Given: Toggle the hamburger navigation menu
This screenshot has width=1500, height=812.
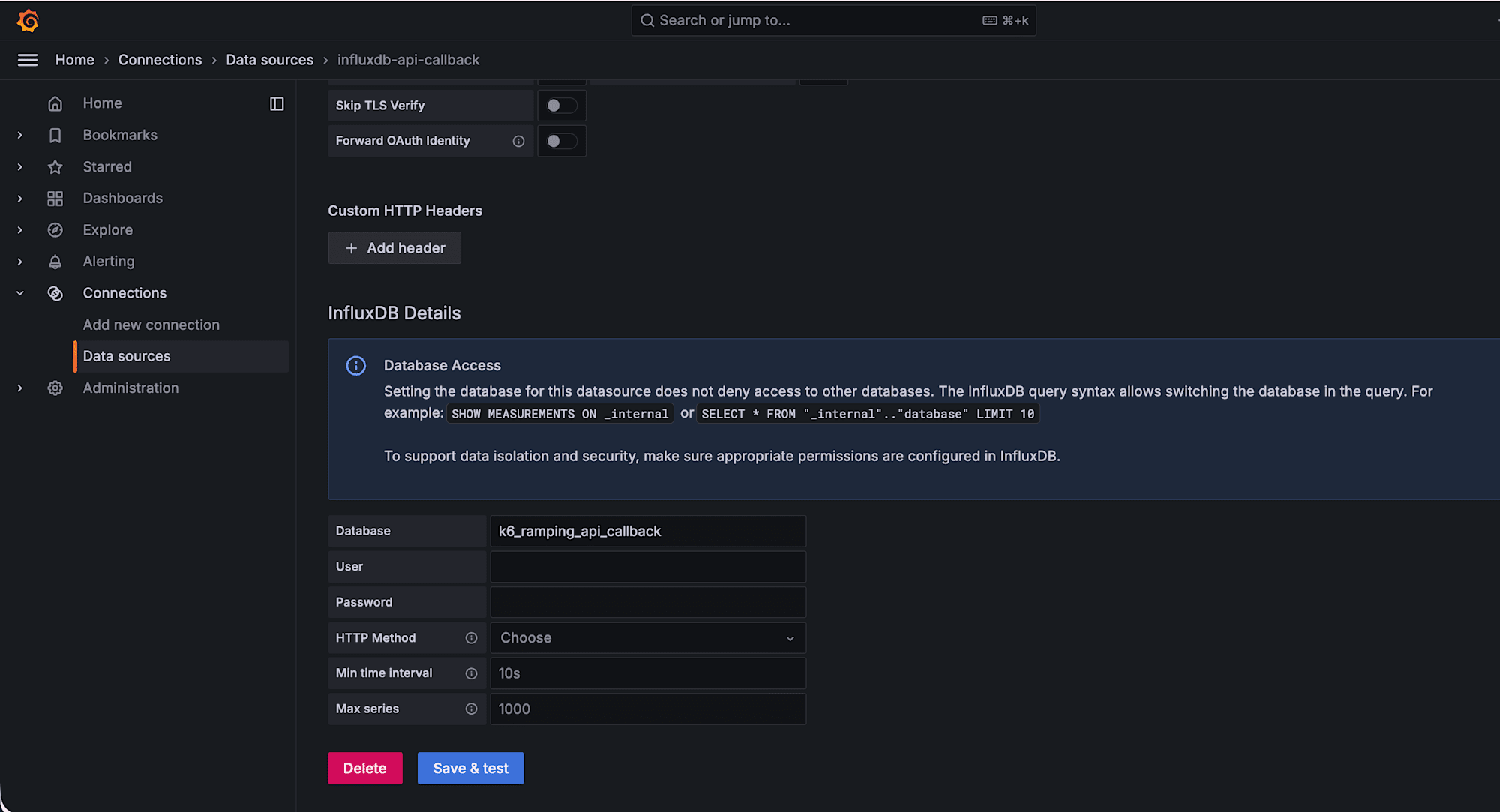Looking at the screenshot, I should (28, 60).
